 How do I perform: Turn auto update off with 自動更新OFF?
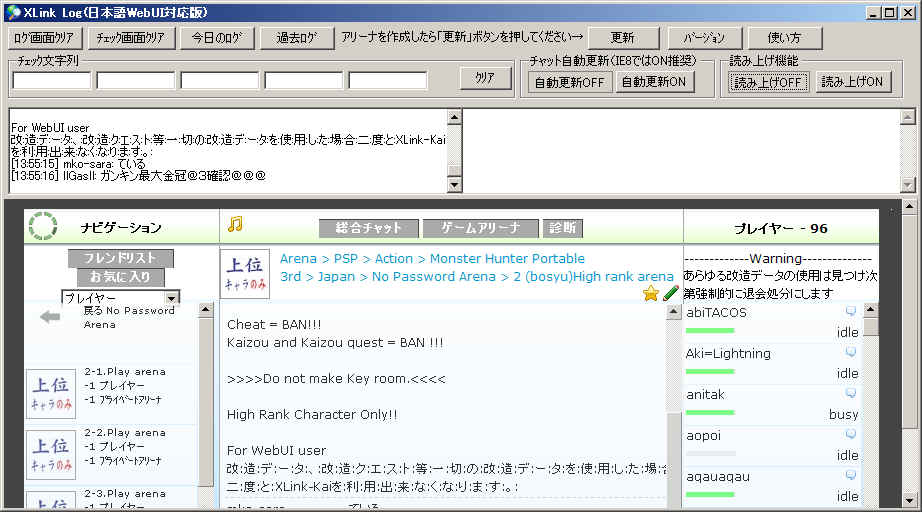tap(569, 82)
